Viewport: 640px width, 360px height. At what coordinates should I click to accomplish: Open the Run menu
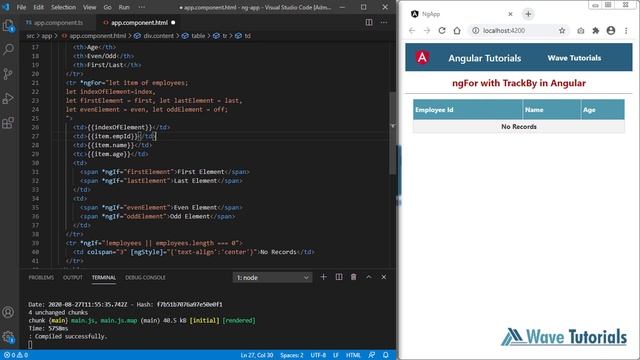point(124,7)
